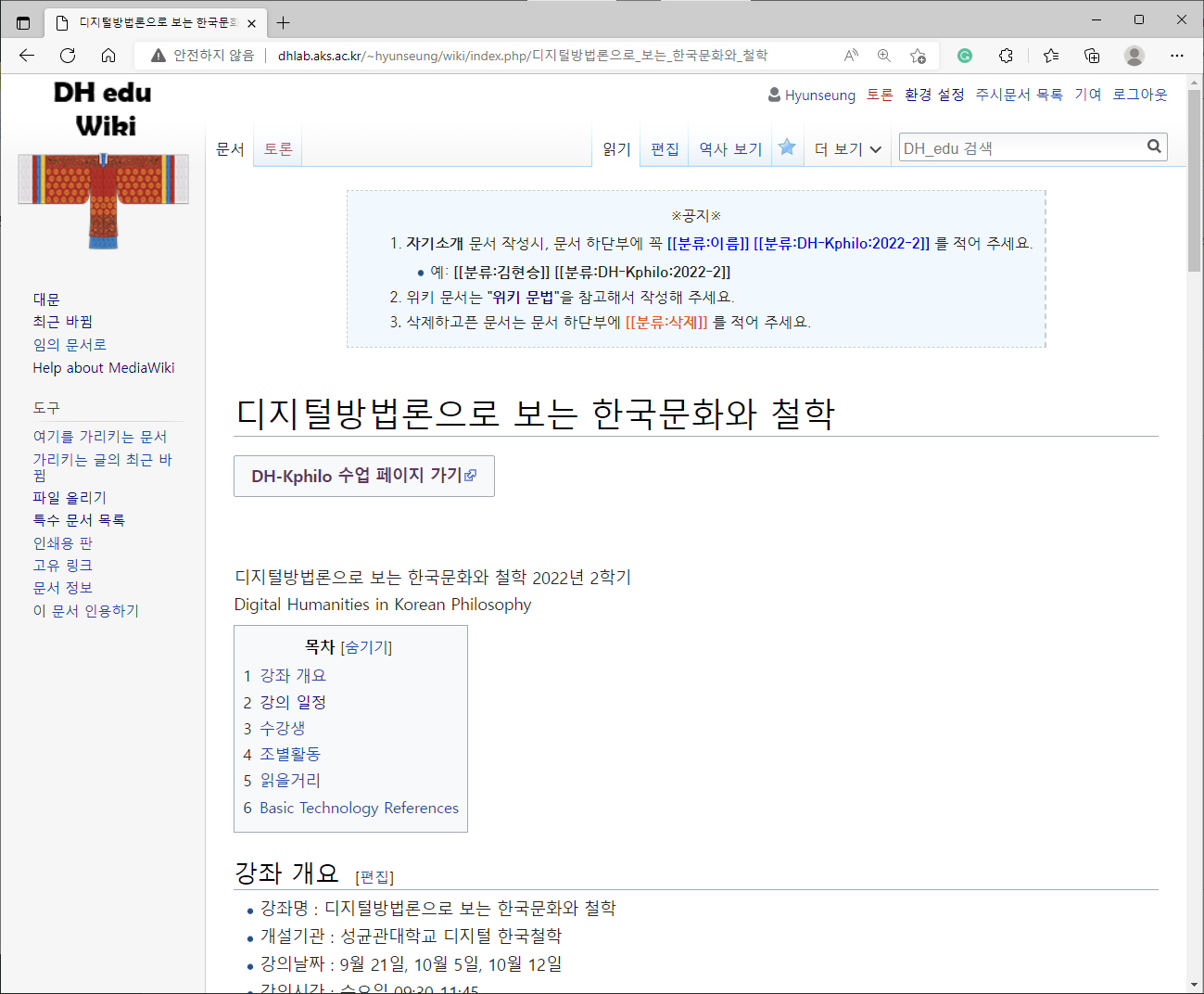
Task: Open the 편집 tab
Action: click(665, 148)
